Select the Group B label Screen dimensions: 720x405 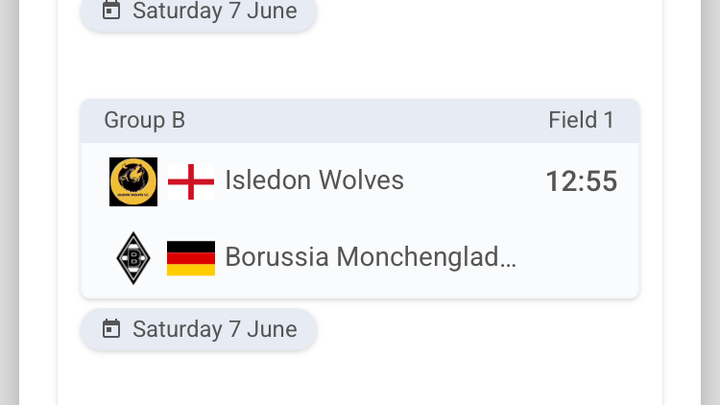(x=144, y=120)
